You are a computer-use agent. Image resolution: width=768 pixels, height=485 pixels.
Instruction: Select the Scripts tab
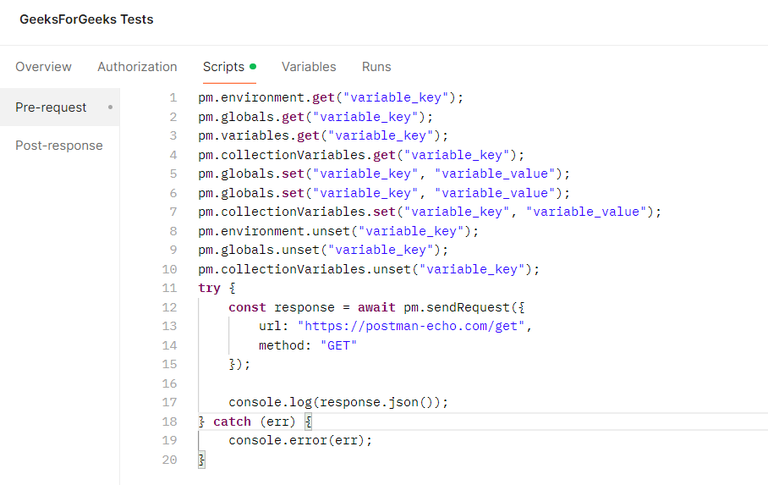click(x=229, y=67)
